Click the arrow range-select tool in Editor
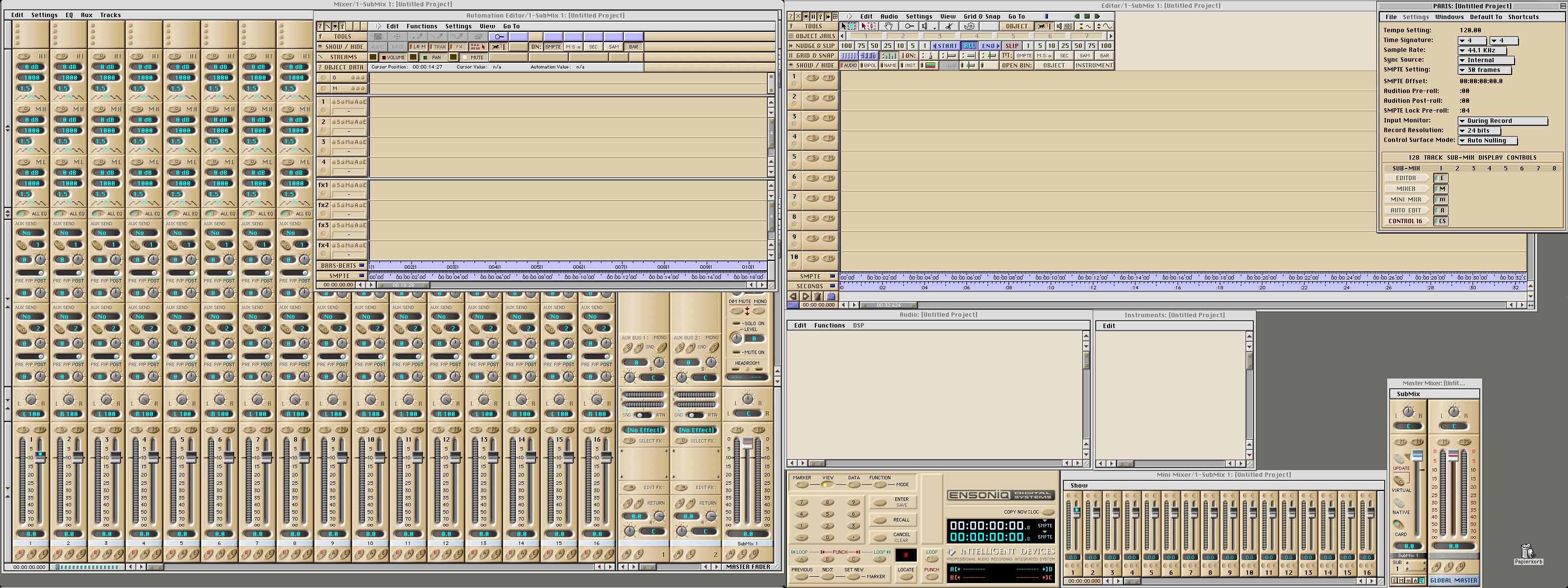This screenshot has height=588, width=1568. tap(869, 26)
